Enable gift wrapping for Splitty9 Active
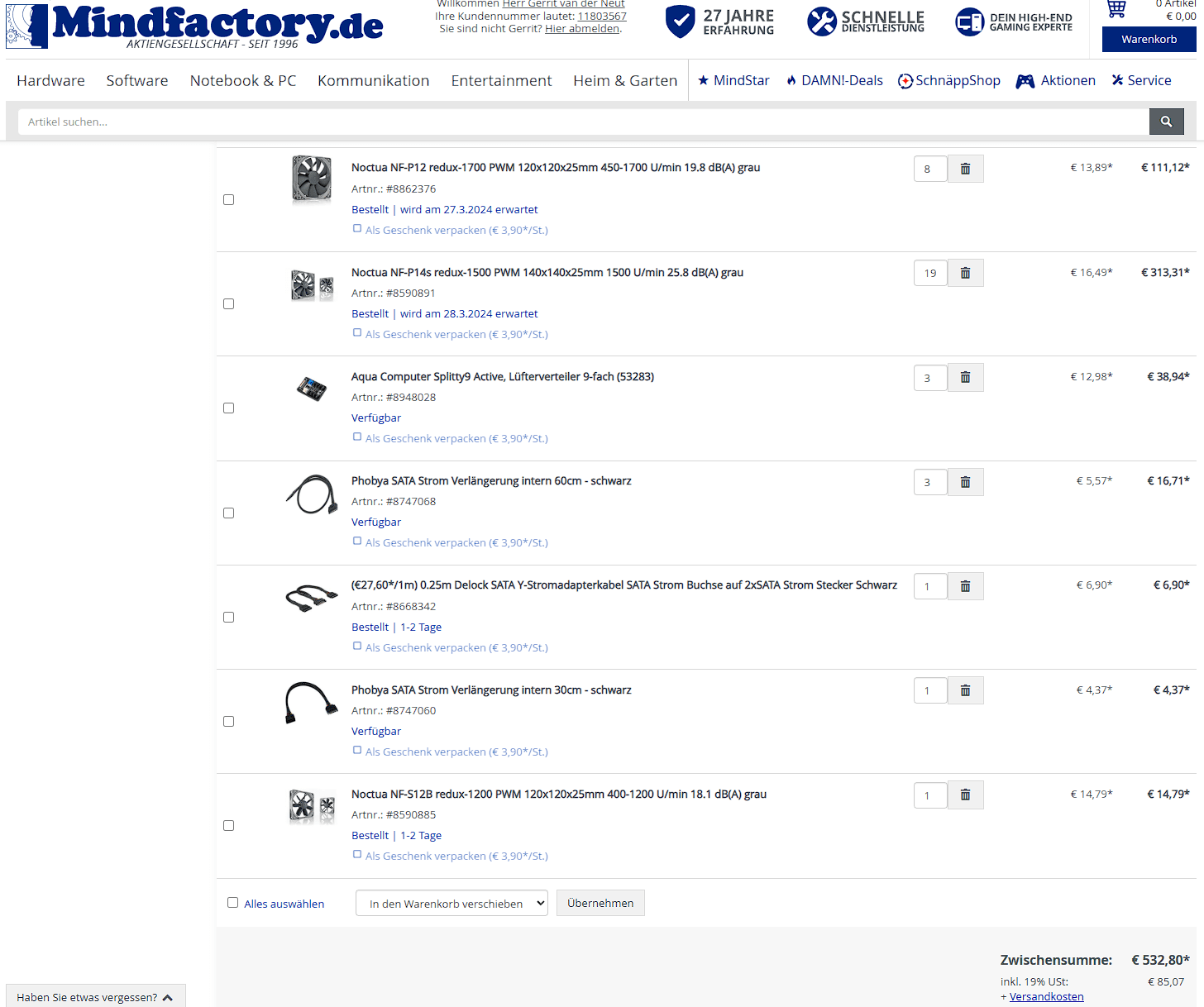This screenshot has width=1204, height=1007. point(357,437)
